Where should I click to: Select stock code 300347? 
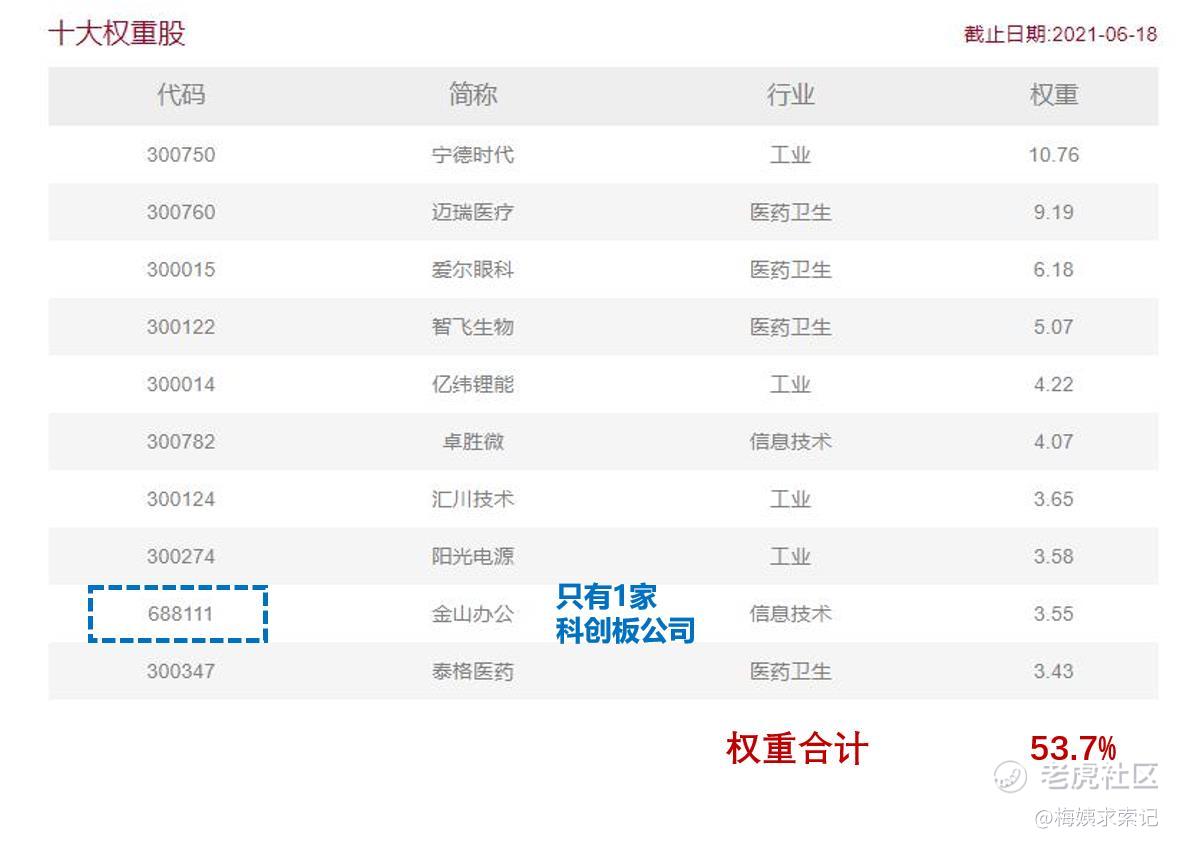[x=181, y=672]
